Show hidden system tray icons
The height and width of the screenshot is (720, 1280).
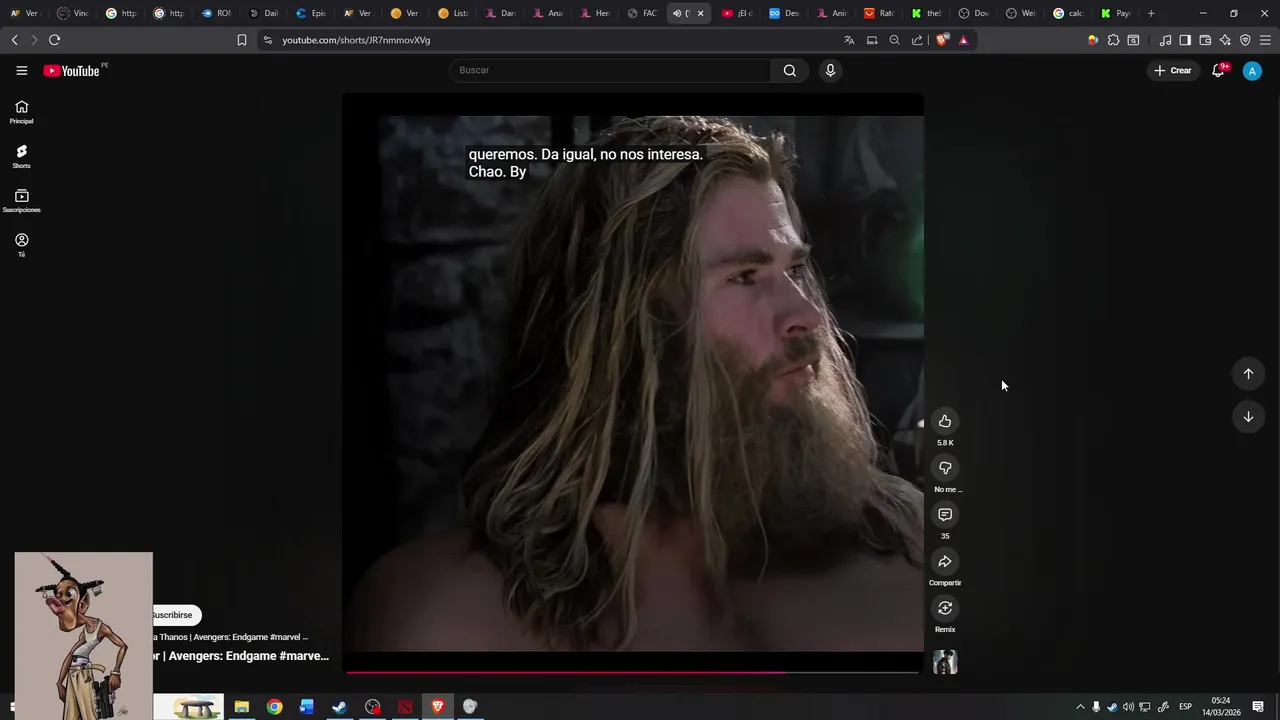(x=1080, y=707)
